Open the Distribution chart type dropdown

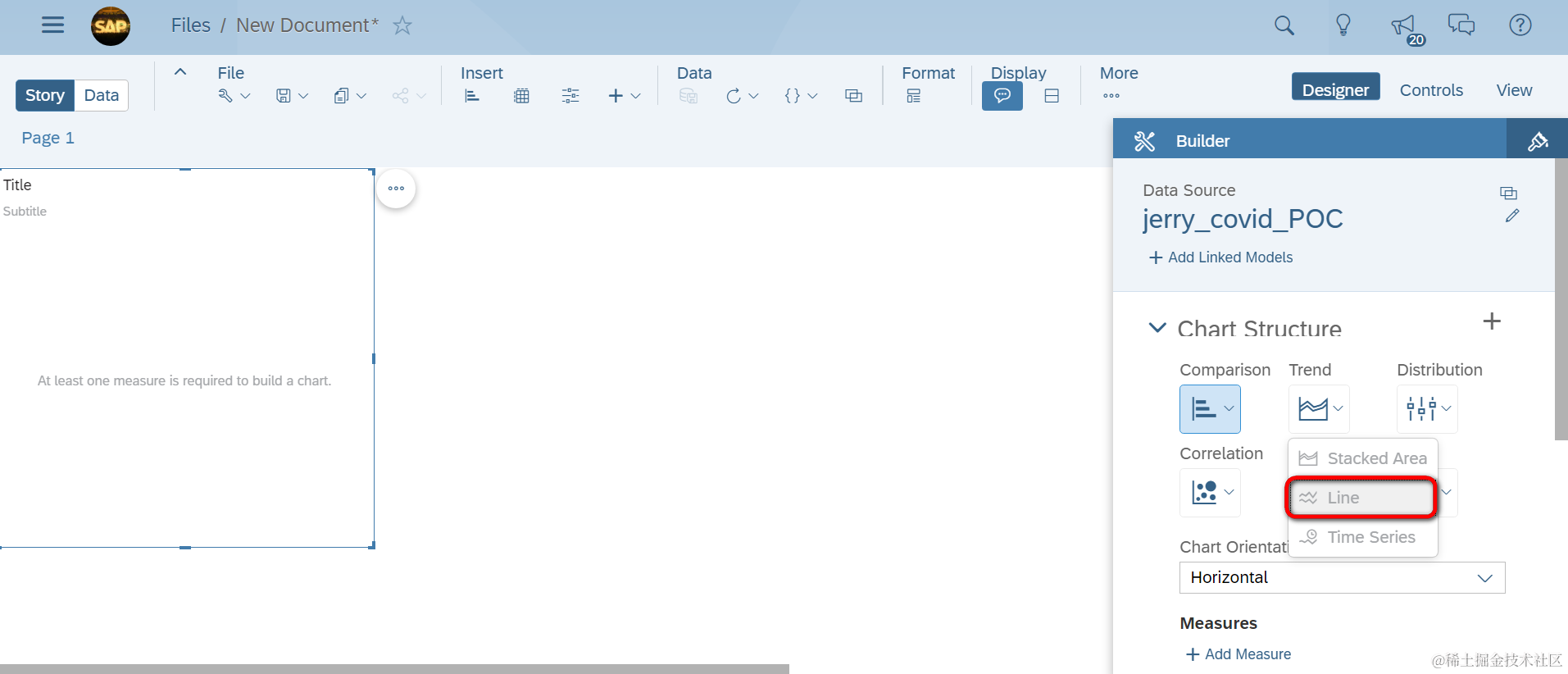point(1427,408)
